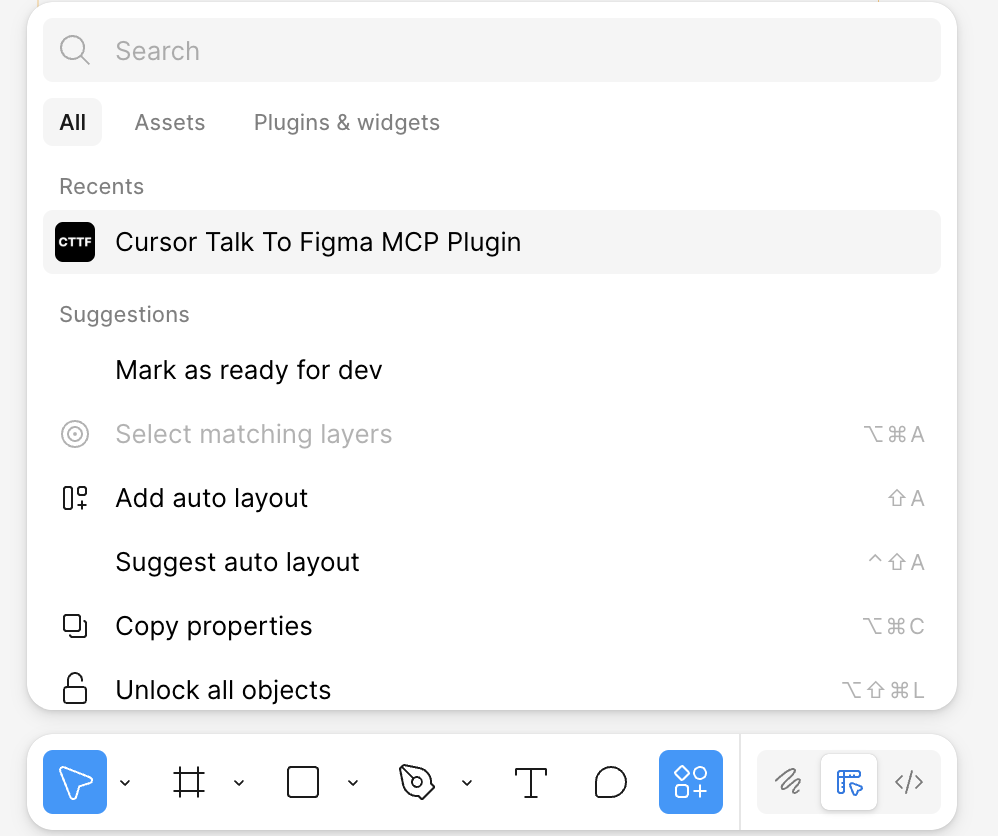Expand the shape tools dropdown chevron
The image size is (998, 836).
[353, 783]
